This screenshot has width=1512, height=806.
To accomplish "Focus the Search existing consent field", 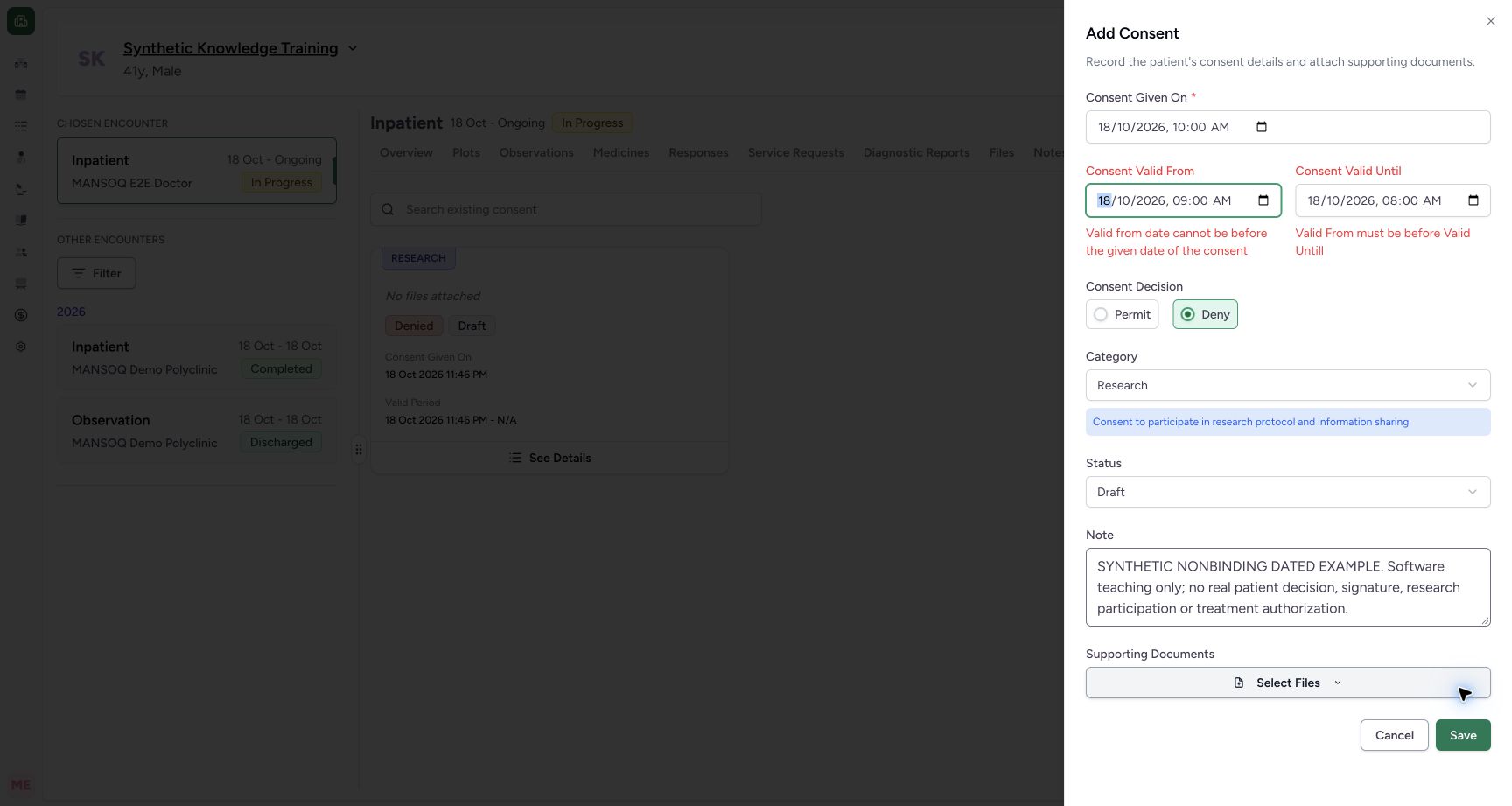I will pos(566,209).
